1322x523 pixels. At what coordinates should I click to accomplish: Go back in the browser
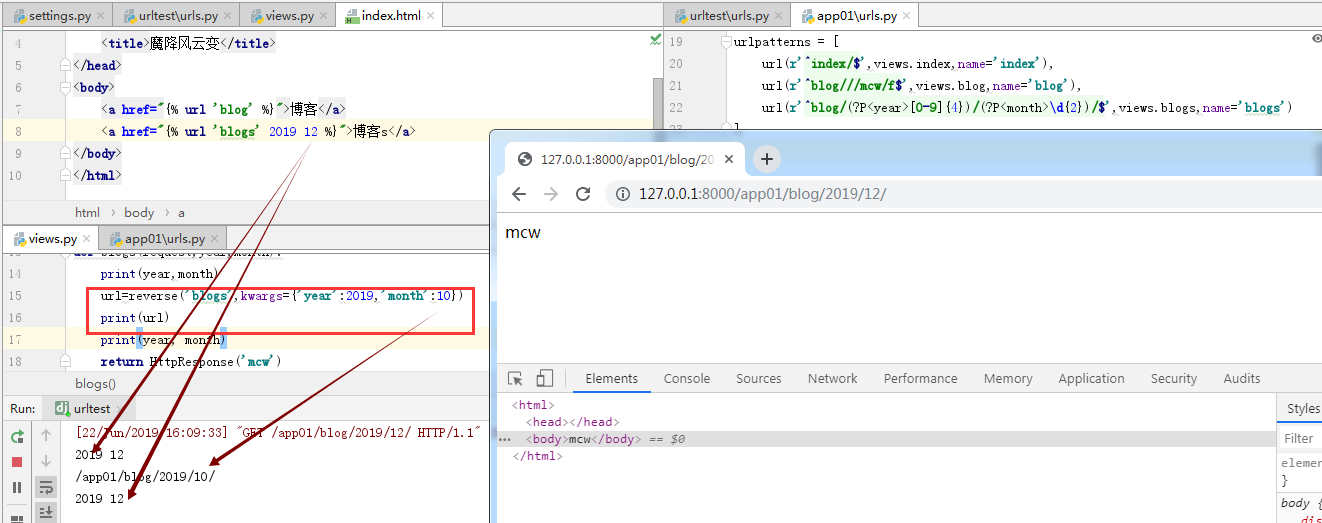pyautogui.click(x=518, y=194)
